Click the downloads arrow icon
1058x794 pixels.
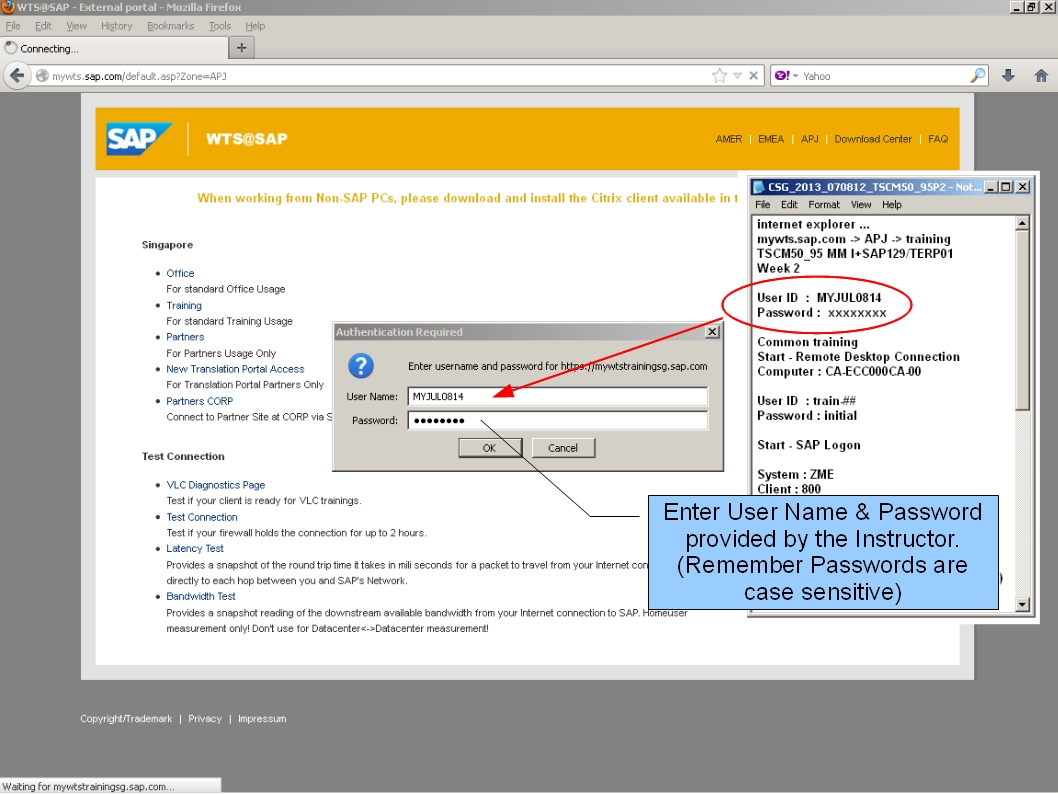point(1009,75)
